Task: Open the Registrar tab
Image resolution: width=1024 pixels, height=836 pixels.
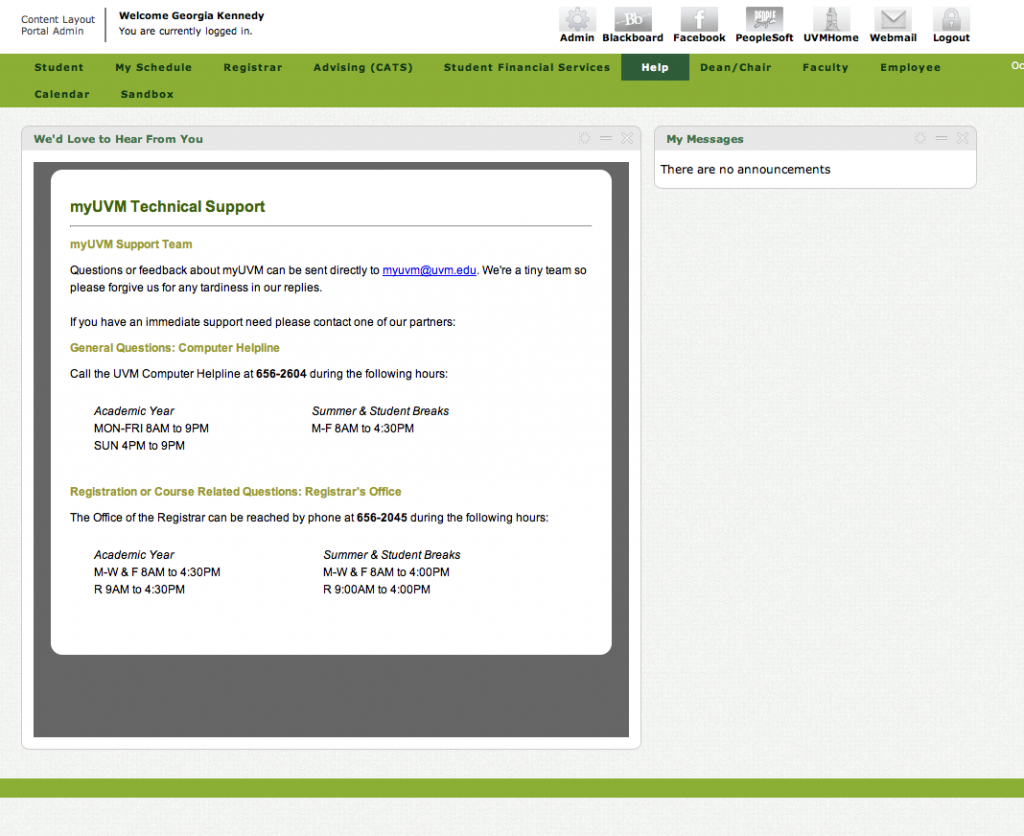Action: (253, 67)
